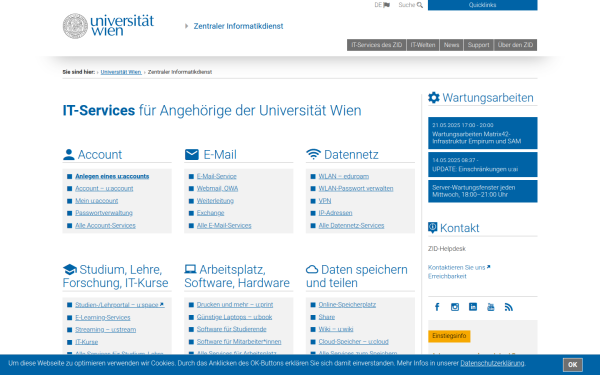Click the Account person icon

[68, 154]
